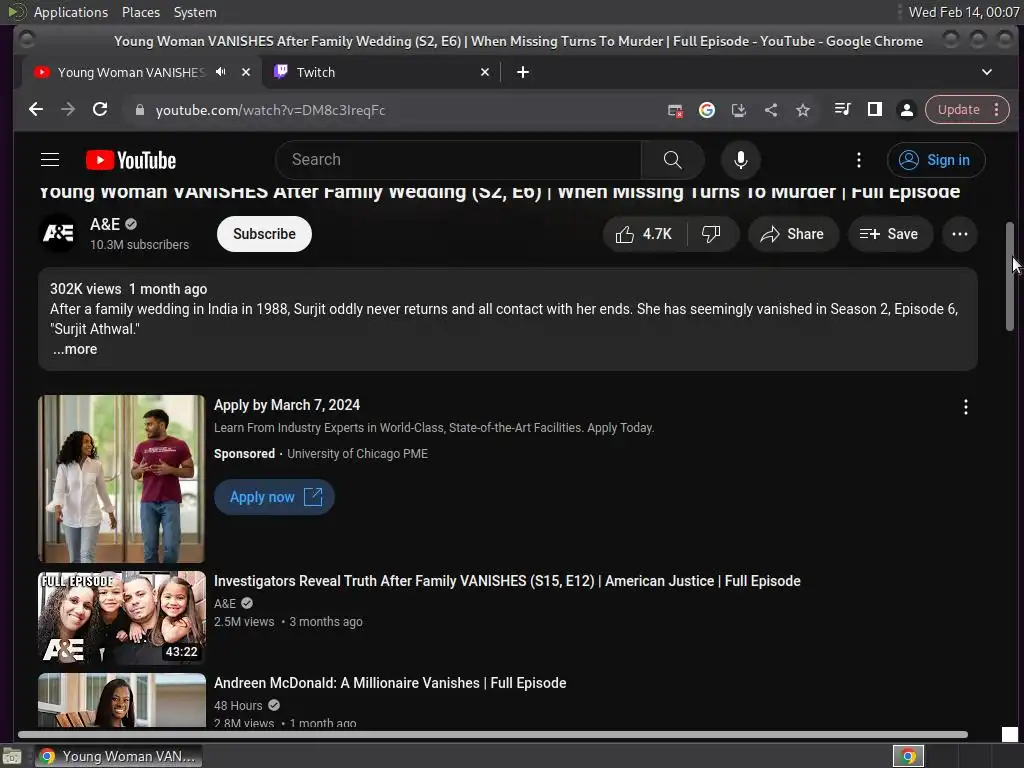Reload the YouTube page
The width and height of the screenshot is (1024, 768).
pyautogui.click(x=100, y=110)
